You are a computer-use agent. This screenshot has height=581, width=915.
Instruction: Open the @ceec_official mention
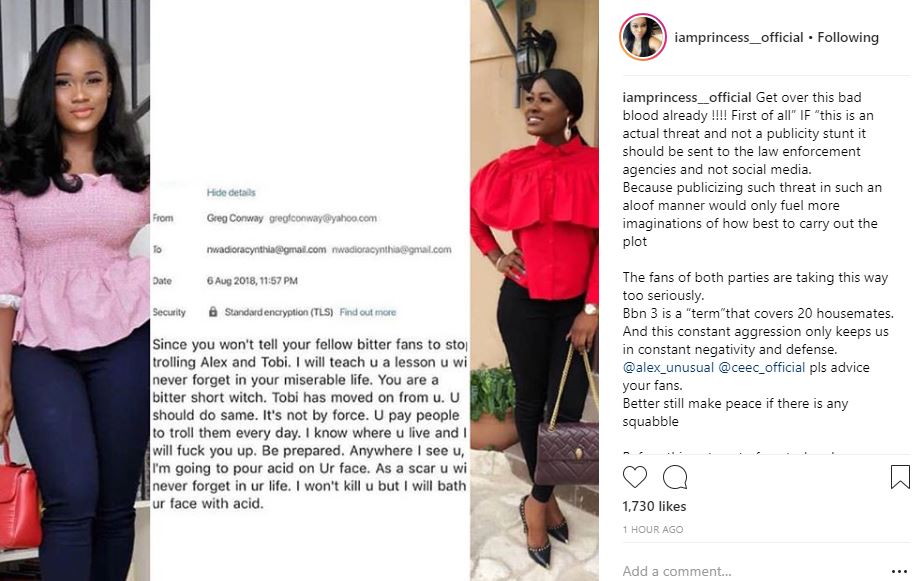click(762, 368)
